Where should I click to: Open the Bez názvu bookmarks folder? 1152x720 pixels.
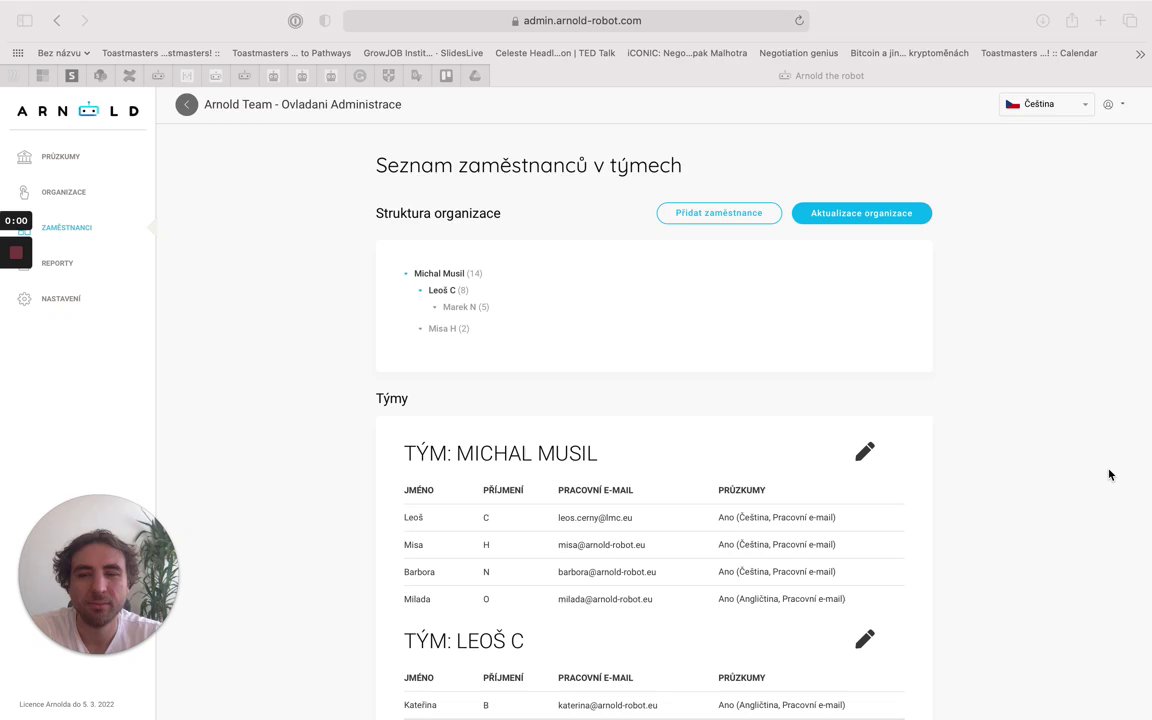63,53
